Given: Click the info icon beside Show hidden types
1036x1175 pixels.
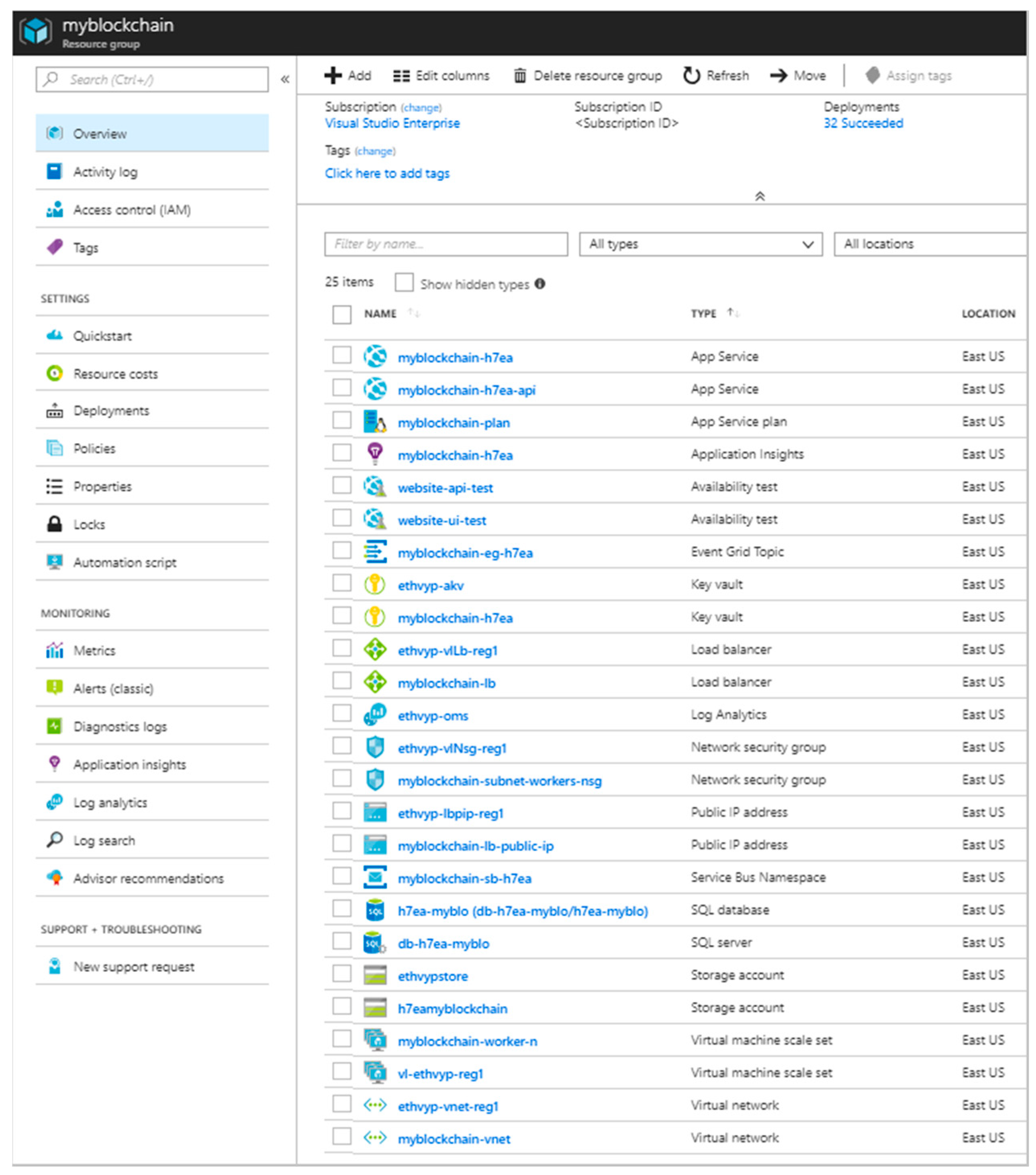Looking at the screenshot, I should [539, 283].
